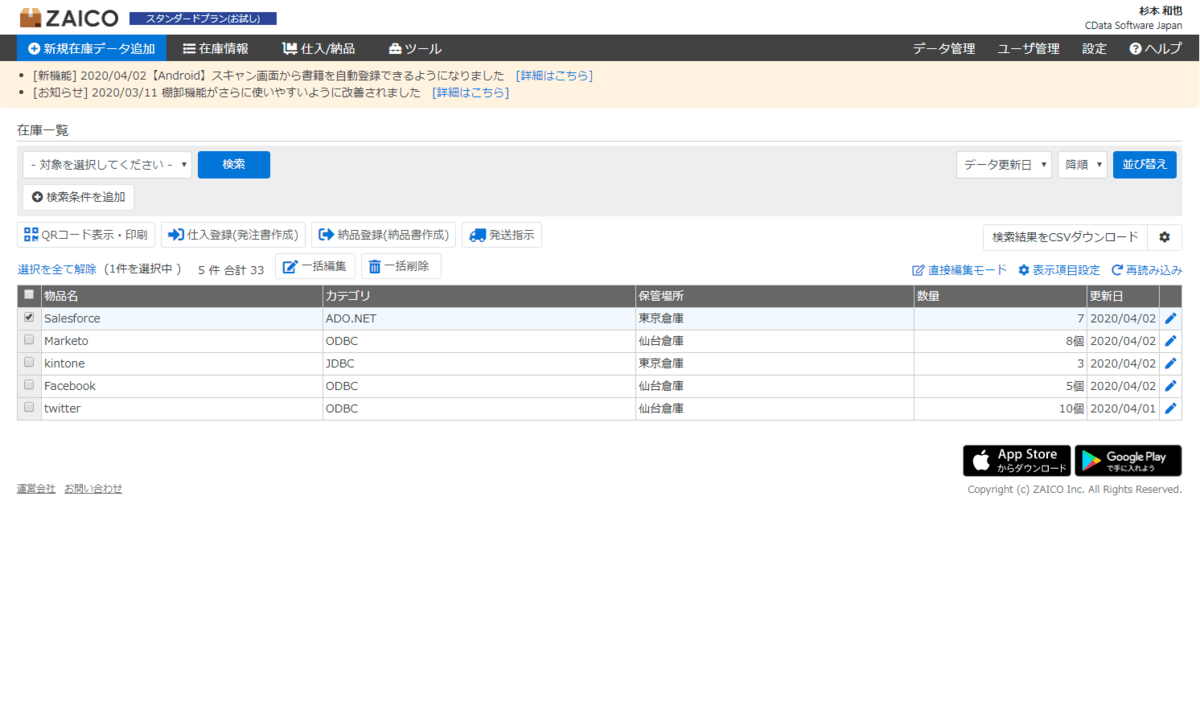Click the スタンダードプラン(お試し) plan badge
The width and height of the screenshot is (1200, 706).
pos(203,18)
